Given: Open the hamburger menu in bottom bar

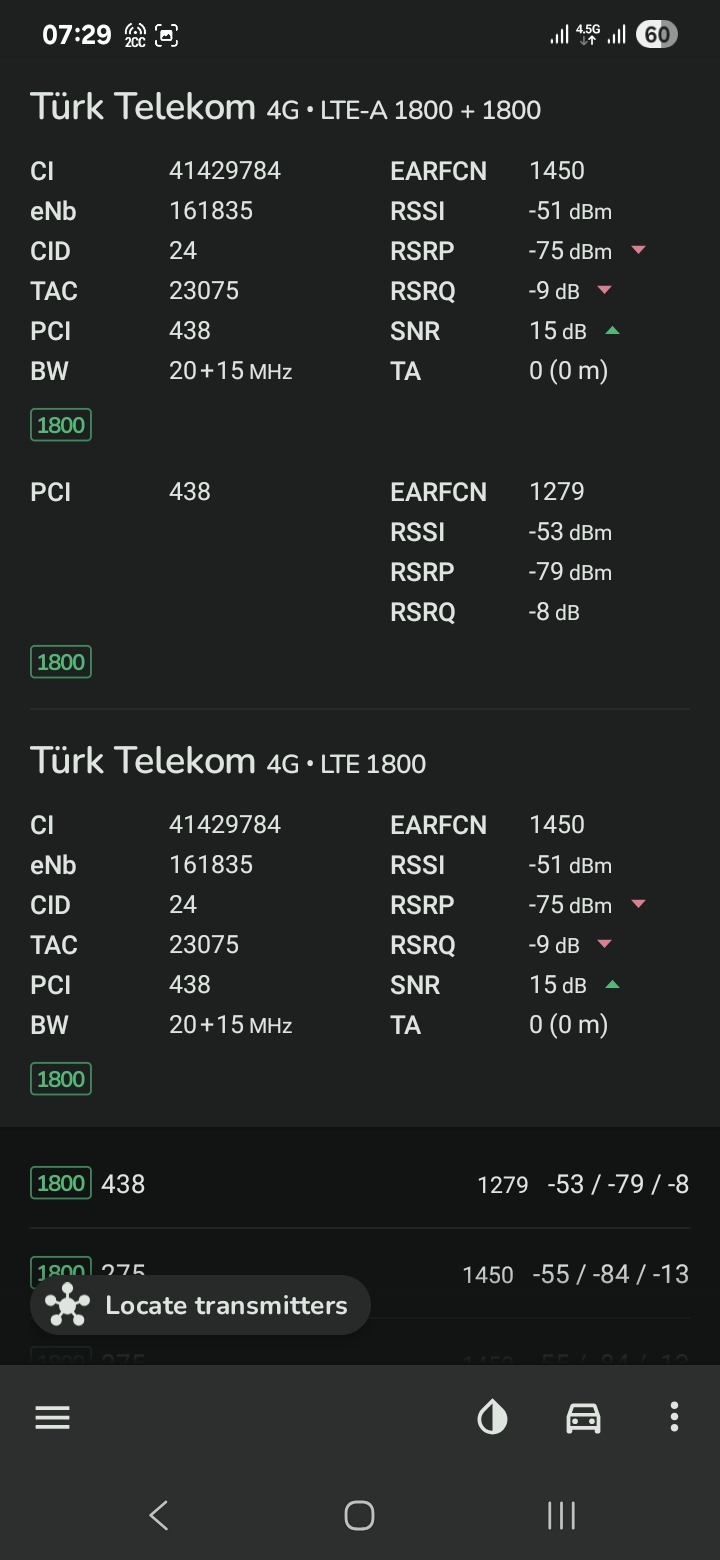Looking at the screenshot, I should pos(52,1417).
